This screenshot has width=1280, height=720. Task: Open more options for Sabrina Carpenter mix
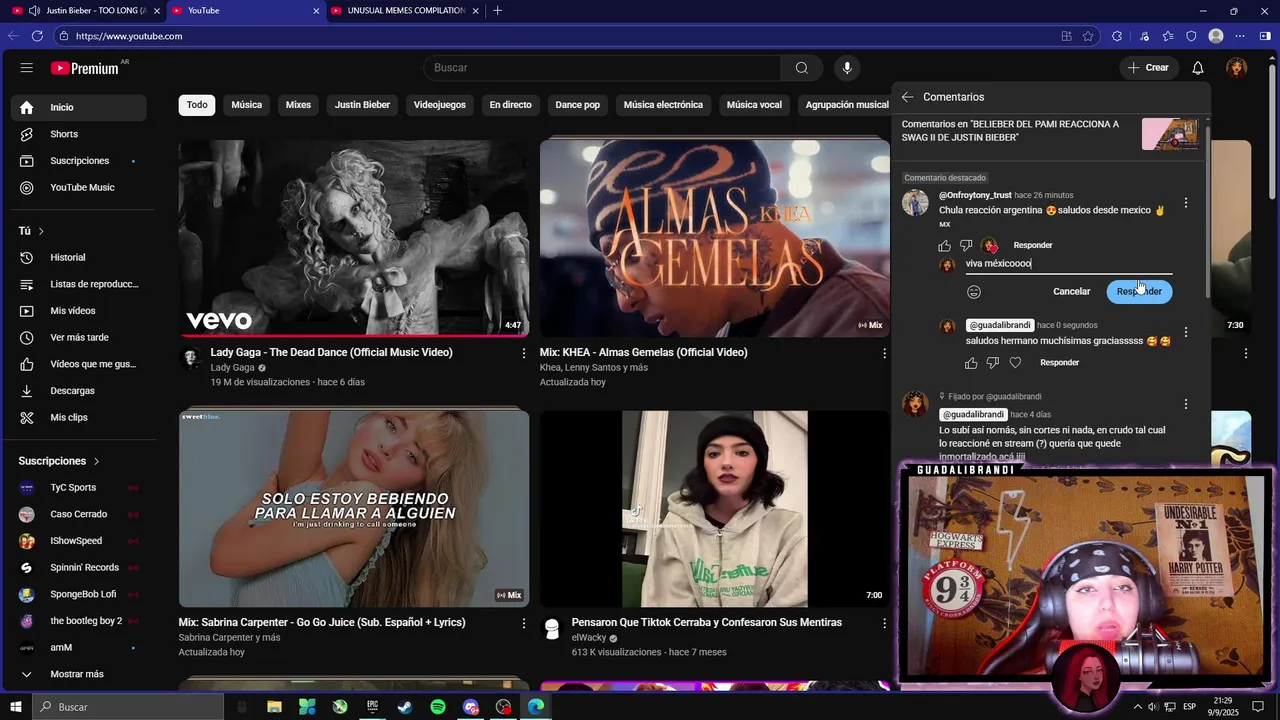(x=523, y=623)
